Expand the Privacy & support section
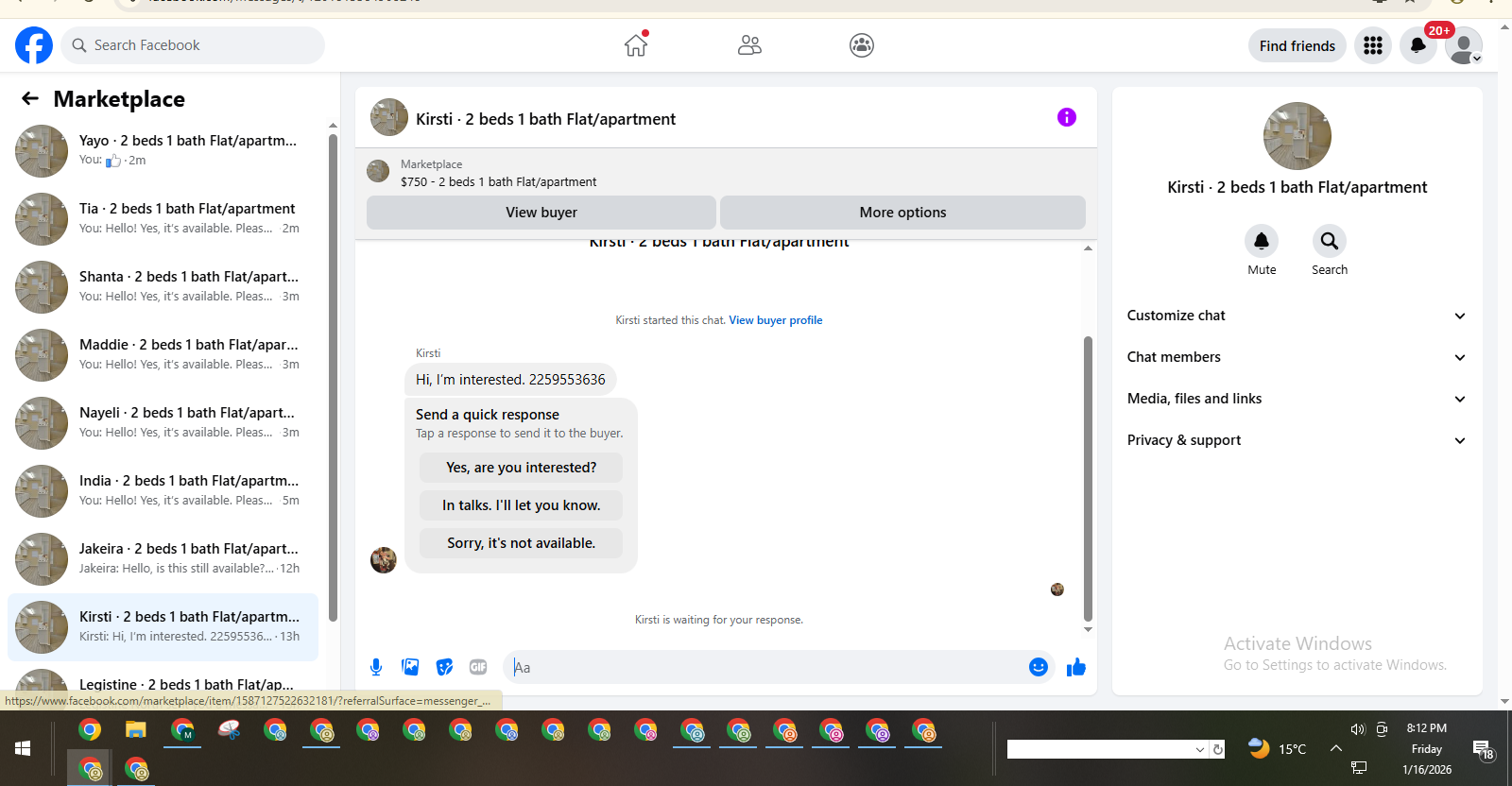Image resolution: width=1512 pixels, height=786 pixels. tap(1297, 440)
